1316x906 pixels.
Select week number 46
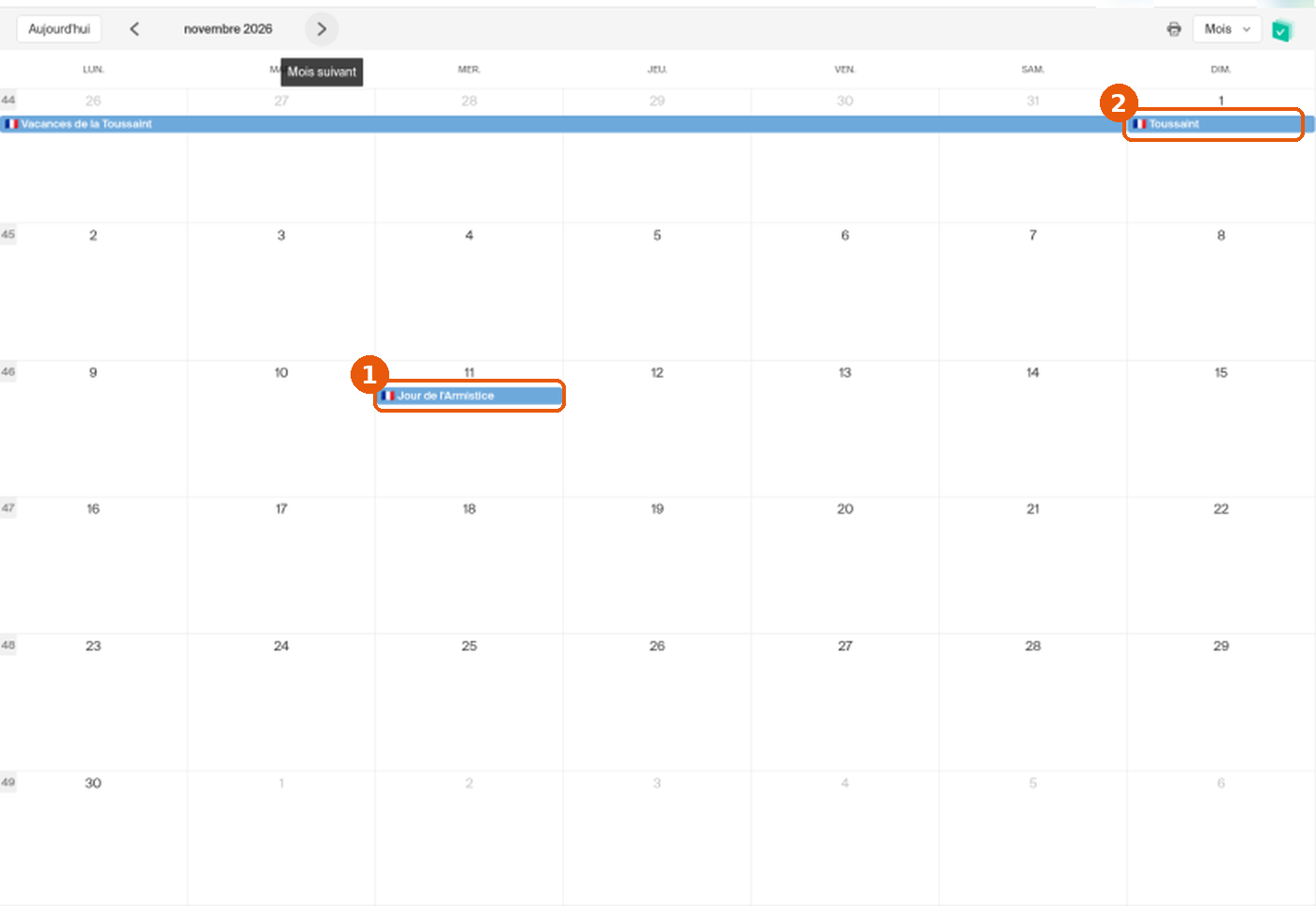click(8, 372)
